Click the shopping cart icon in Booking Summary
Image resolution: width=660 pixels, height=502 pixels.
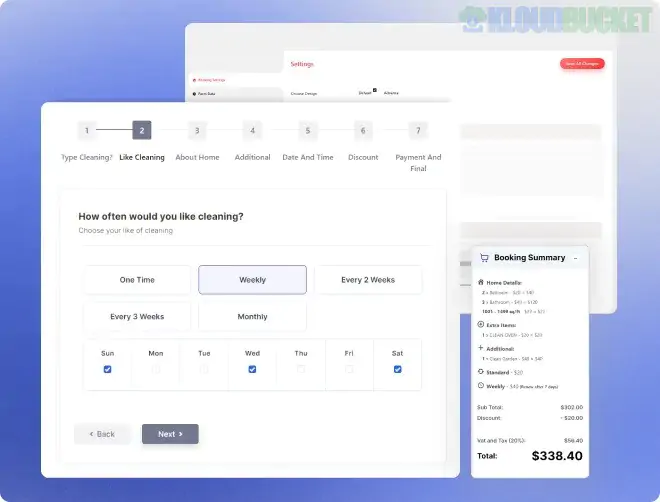[484, 258]
